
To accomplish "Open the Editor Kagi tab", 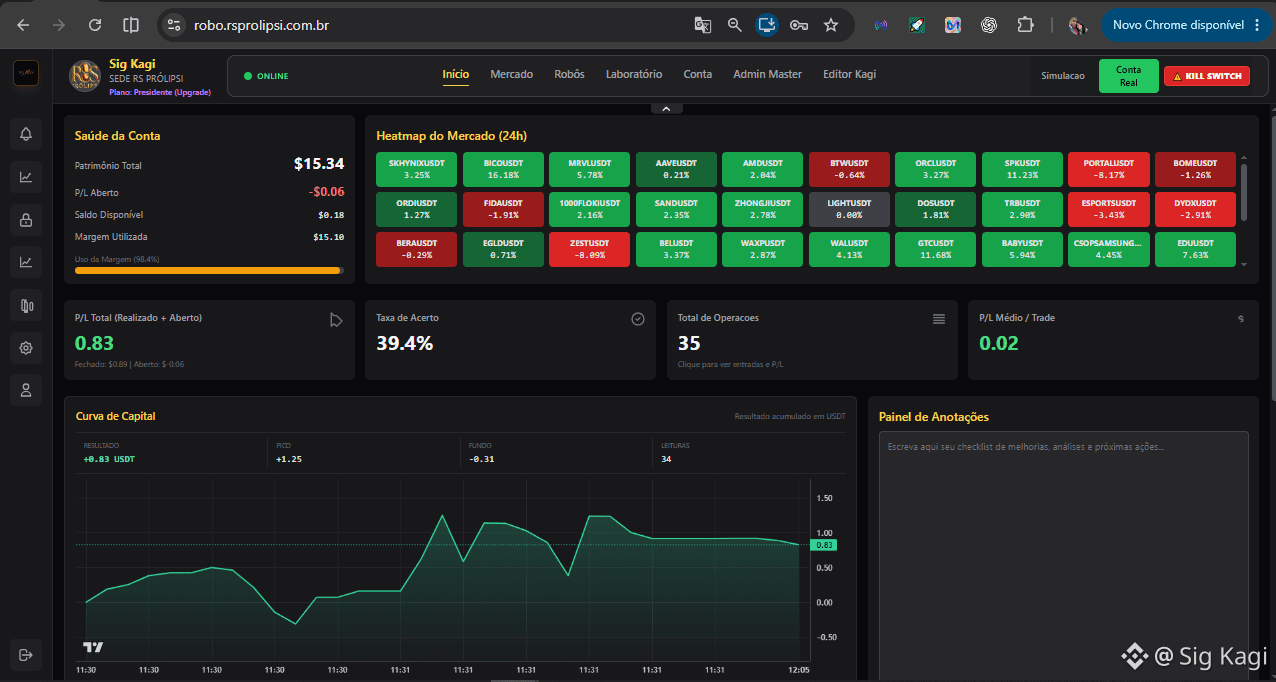I will 849,74.
